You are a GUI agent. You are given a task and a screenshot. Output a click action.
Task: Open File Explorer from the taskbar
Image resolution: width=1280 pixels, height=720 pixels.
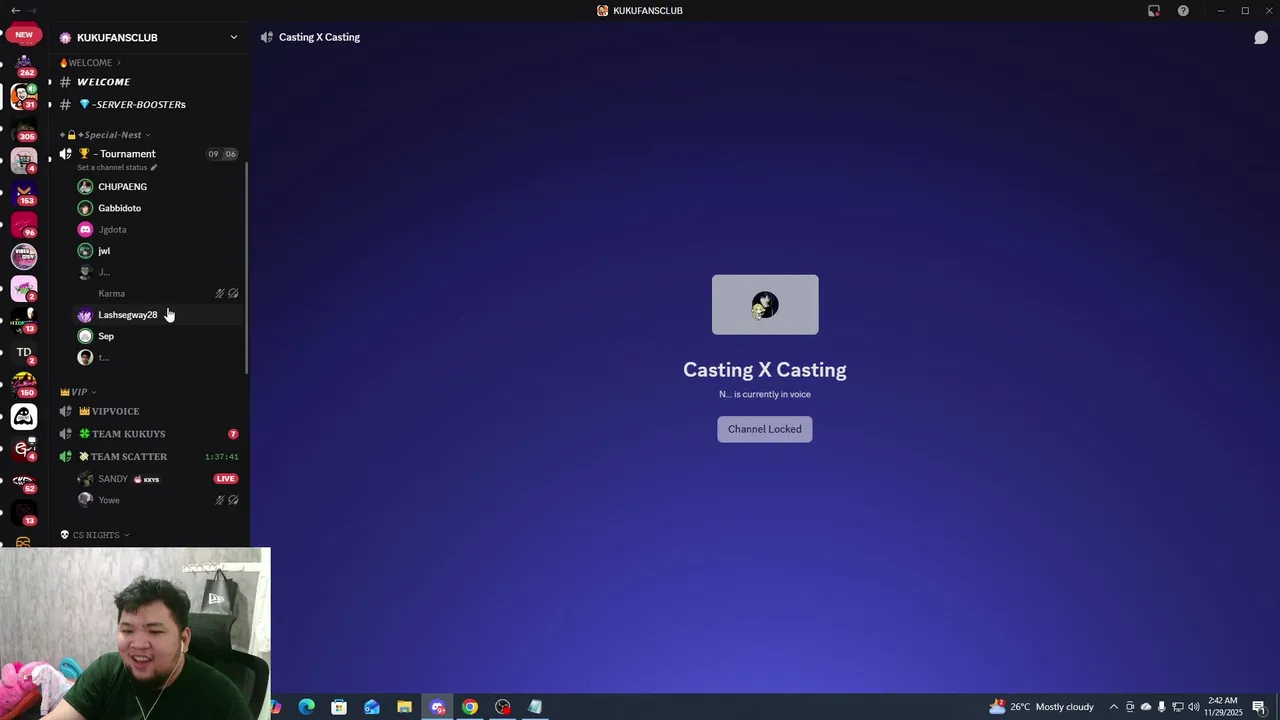coord(404,707)
